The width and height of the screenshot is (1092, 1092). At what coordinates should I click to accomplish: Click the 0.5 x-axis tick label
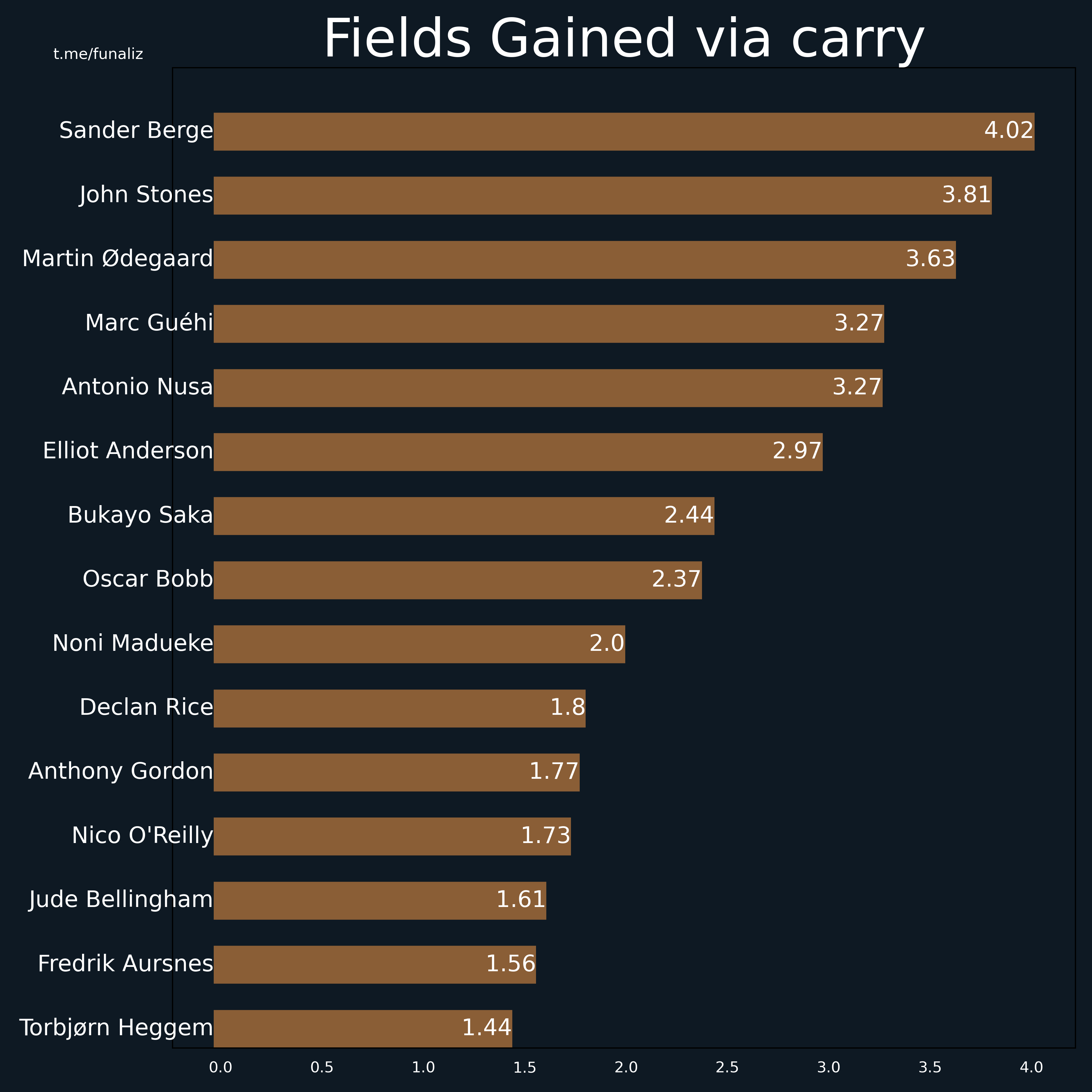coord(322,1067)
